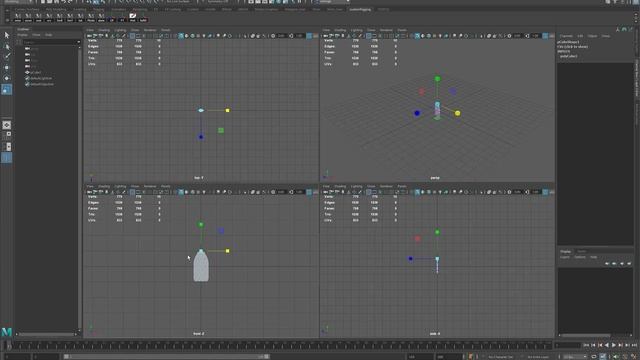
Task: Click CVs (click to show) in Channel Box
Action: pyautogui.click(x=572, y=47)
